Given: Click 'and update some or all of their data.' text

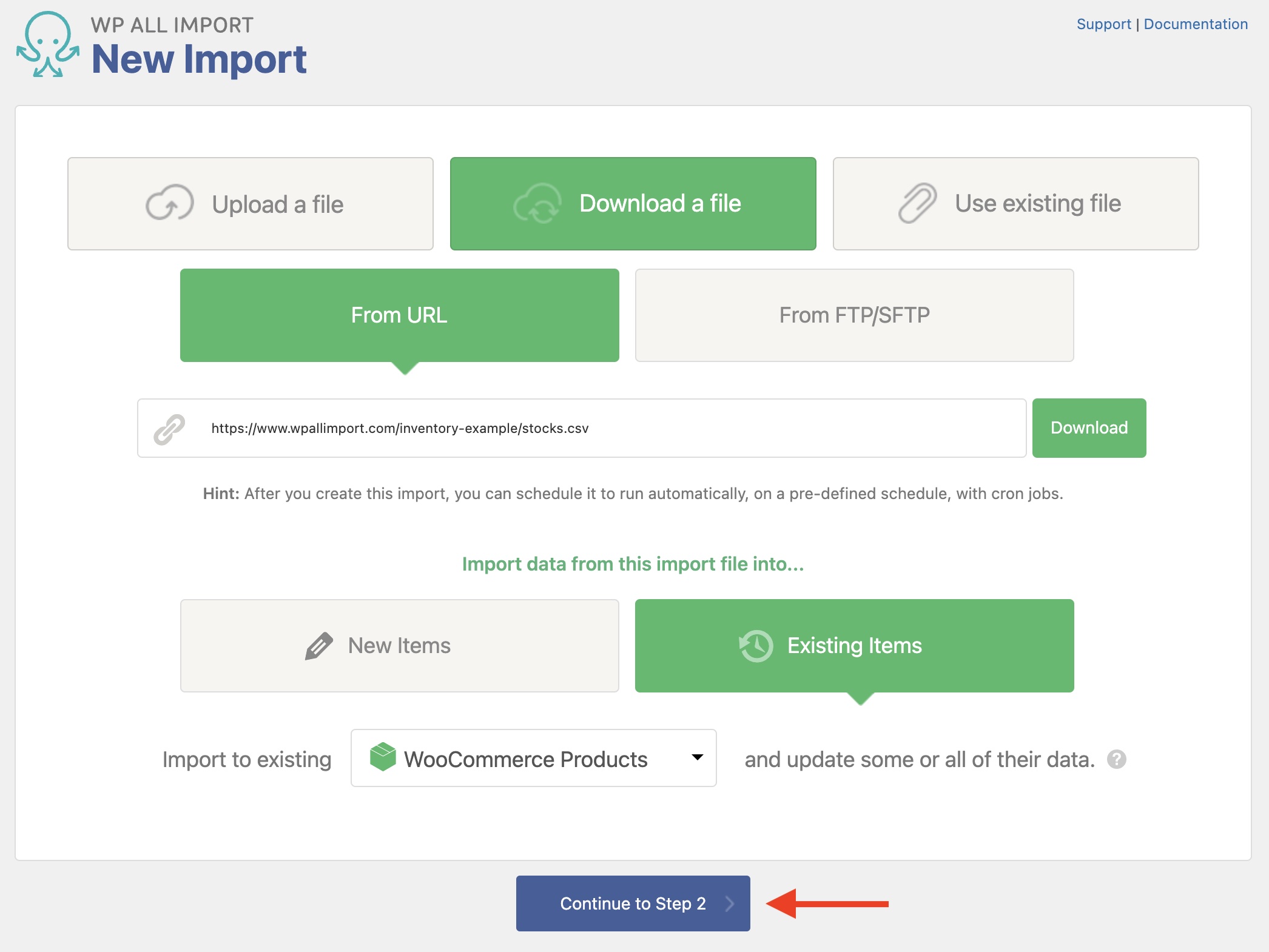Looking at the screenshot, I should point(920,759).
